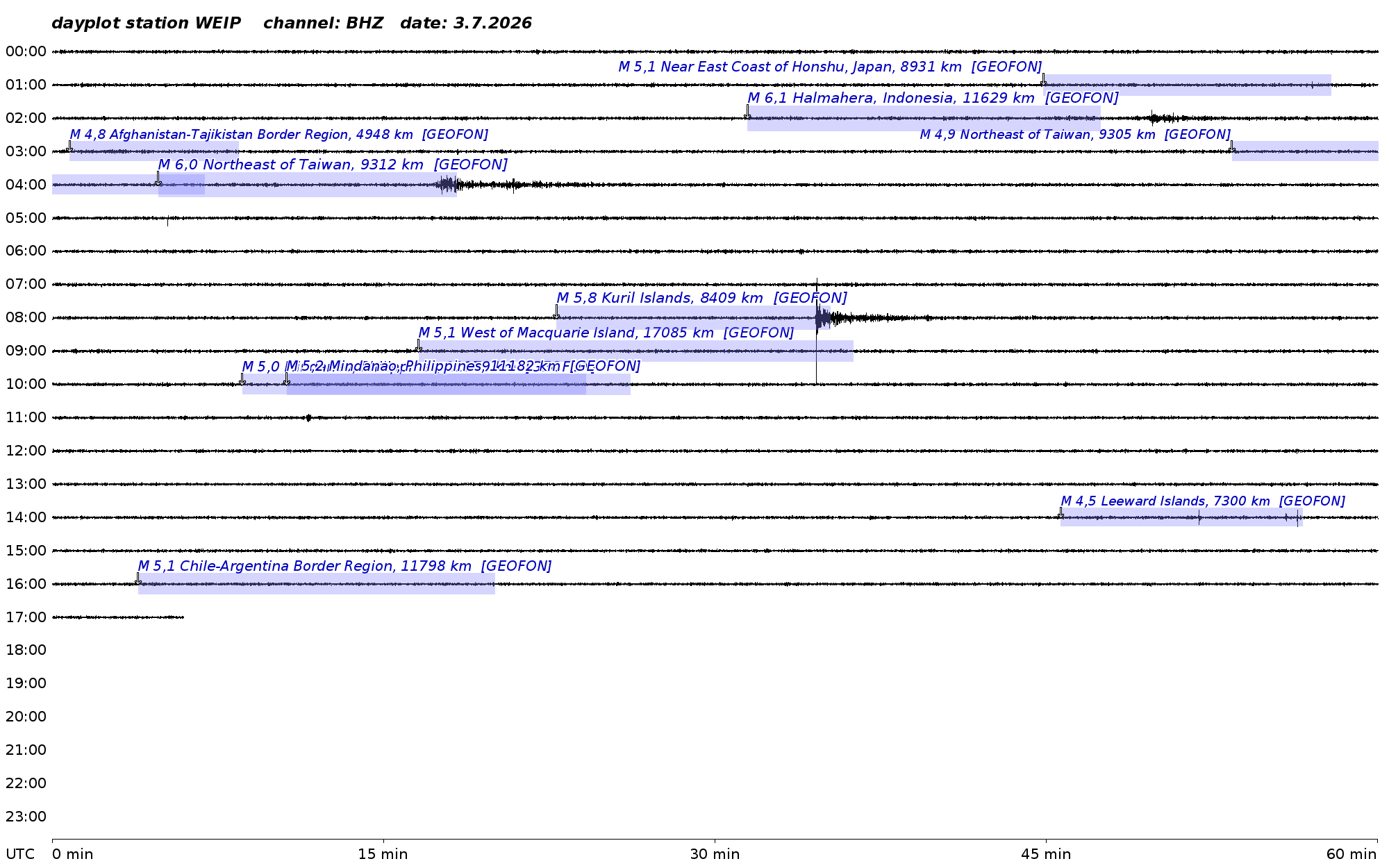Click the onset arrow of the Chile-Argentina event

pos(138,578)
